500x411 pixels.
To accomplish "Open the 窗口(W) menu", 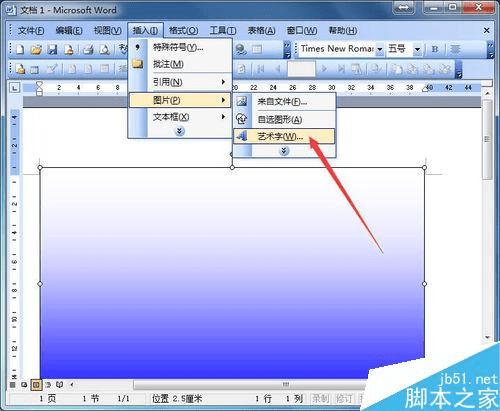I will [x=302, y=31].
